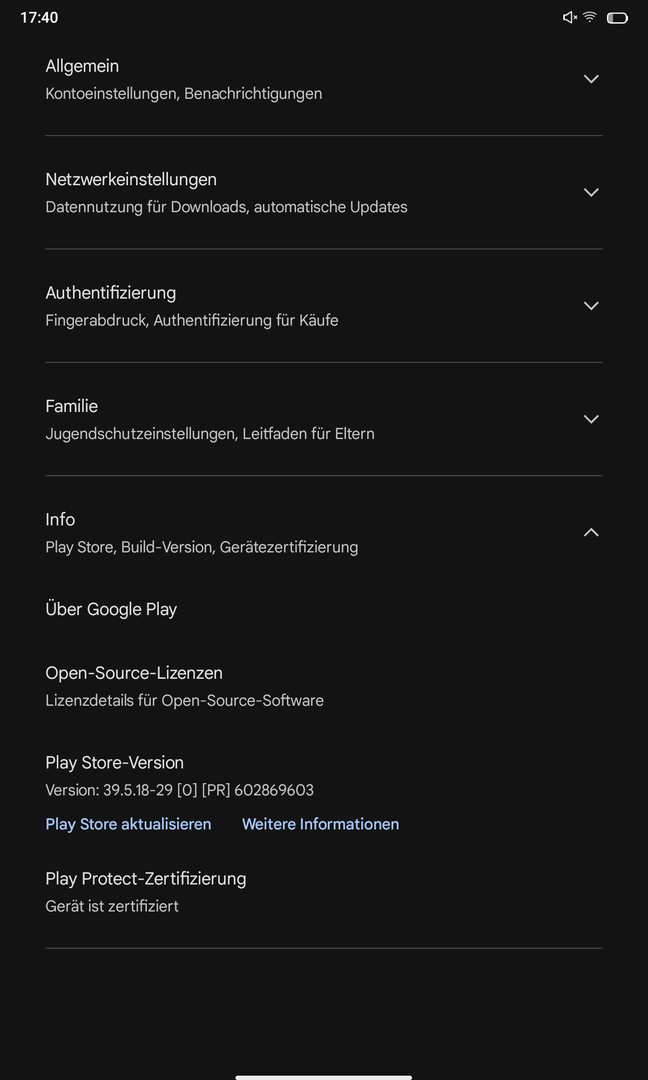Tap Play Protect-Zertifizierung entry
This screenshot has height=1080, width=648.
click(x=146, y=879)
